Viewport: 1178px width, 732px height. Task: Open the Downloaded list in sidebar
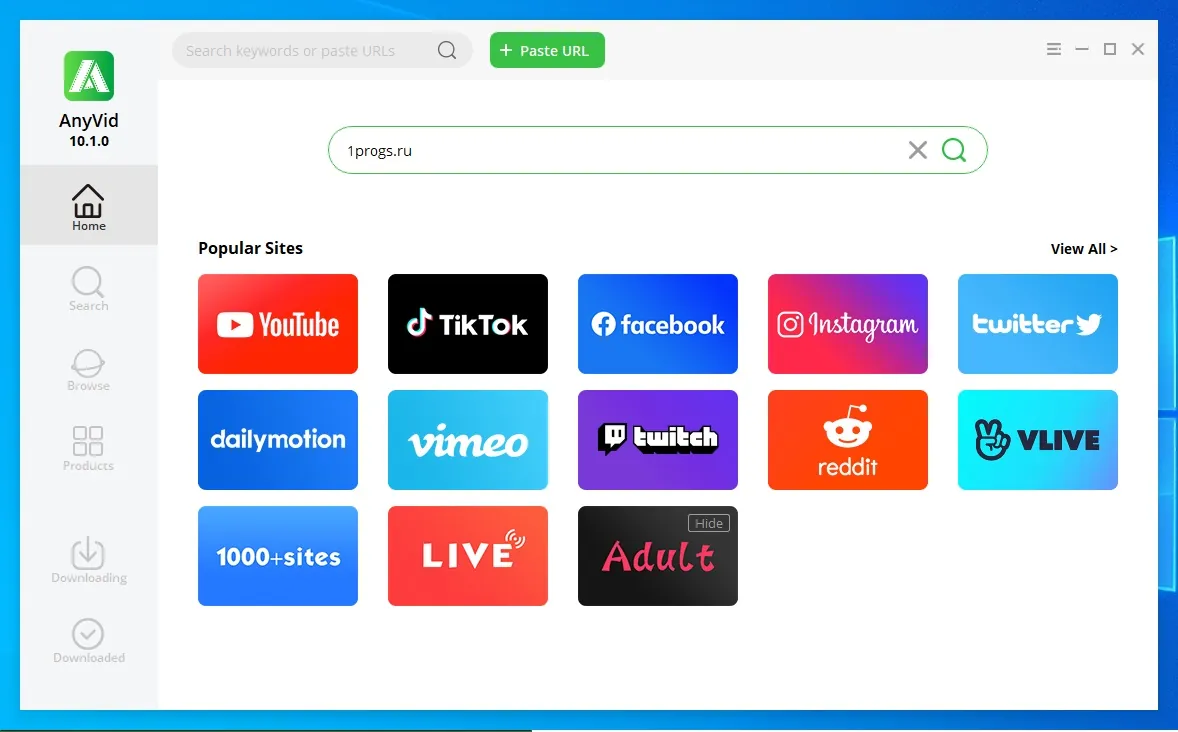89,641
